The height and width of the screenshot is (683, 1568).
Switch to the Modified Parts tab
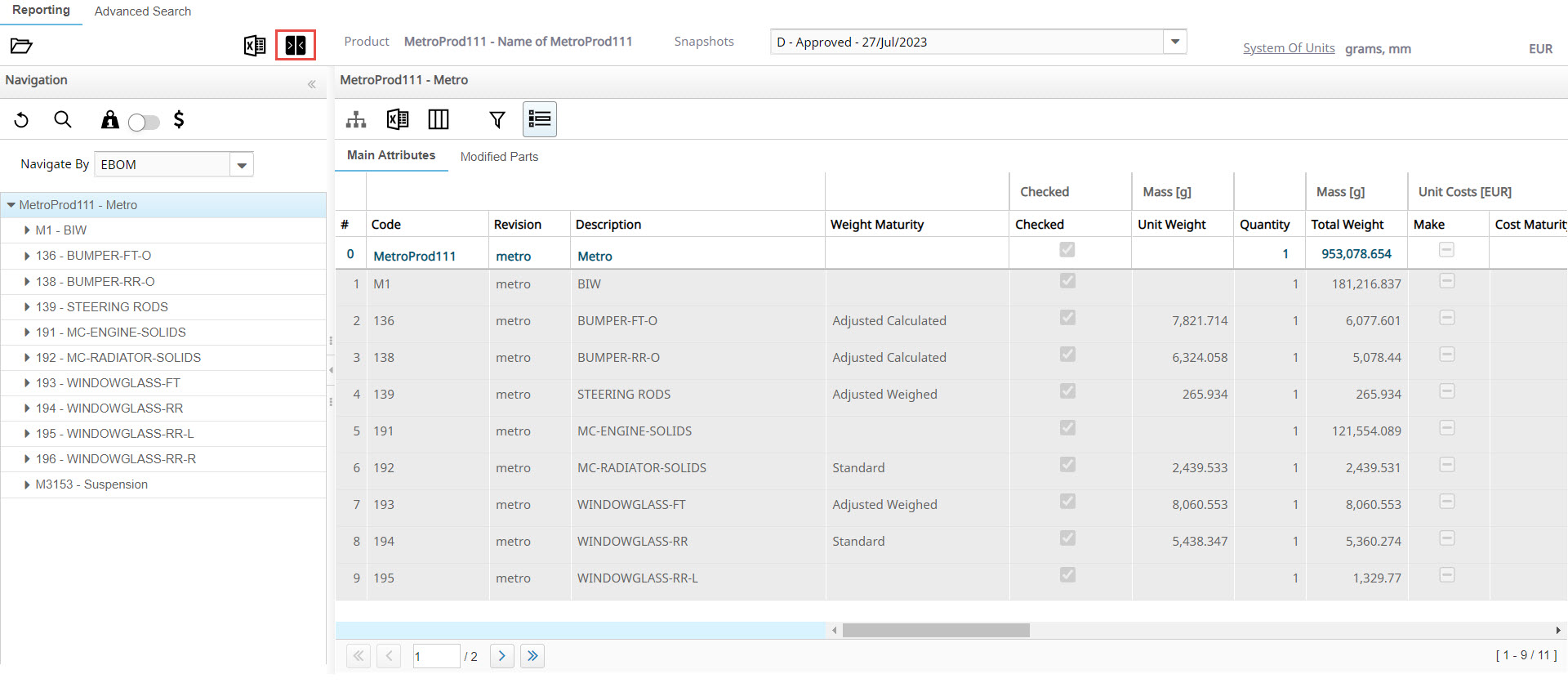499,157
